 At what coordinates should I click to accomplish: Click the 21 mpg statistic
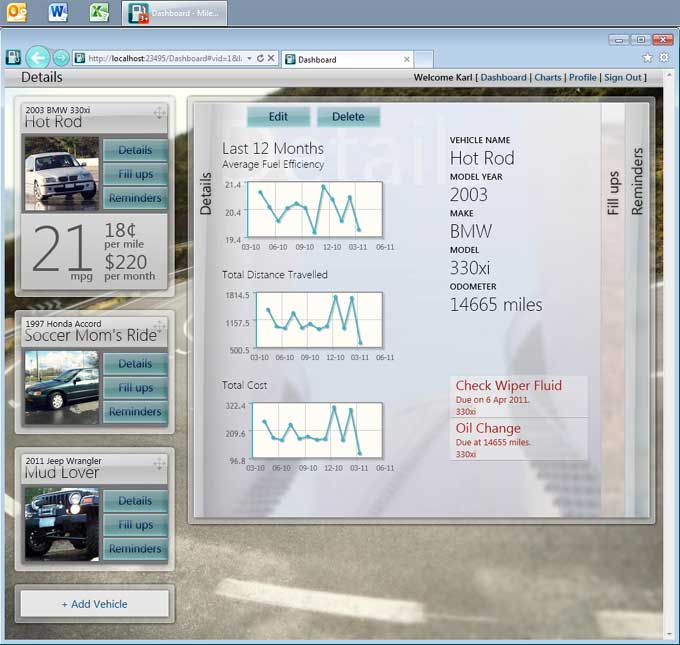[x=62, y=252]
